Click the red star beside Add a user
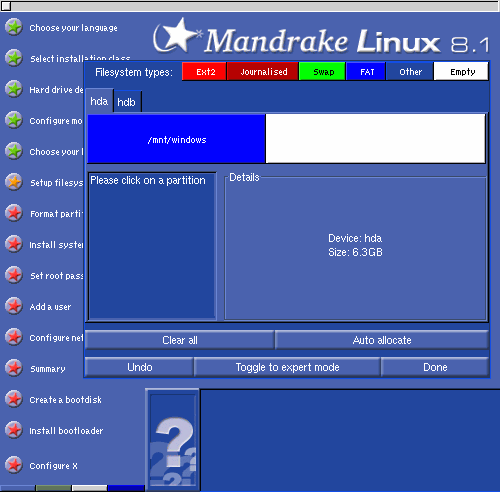 [x=14, y=306]
